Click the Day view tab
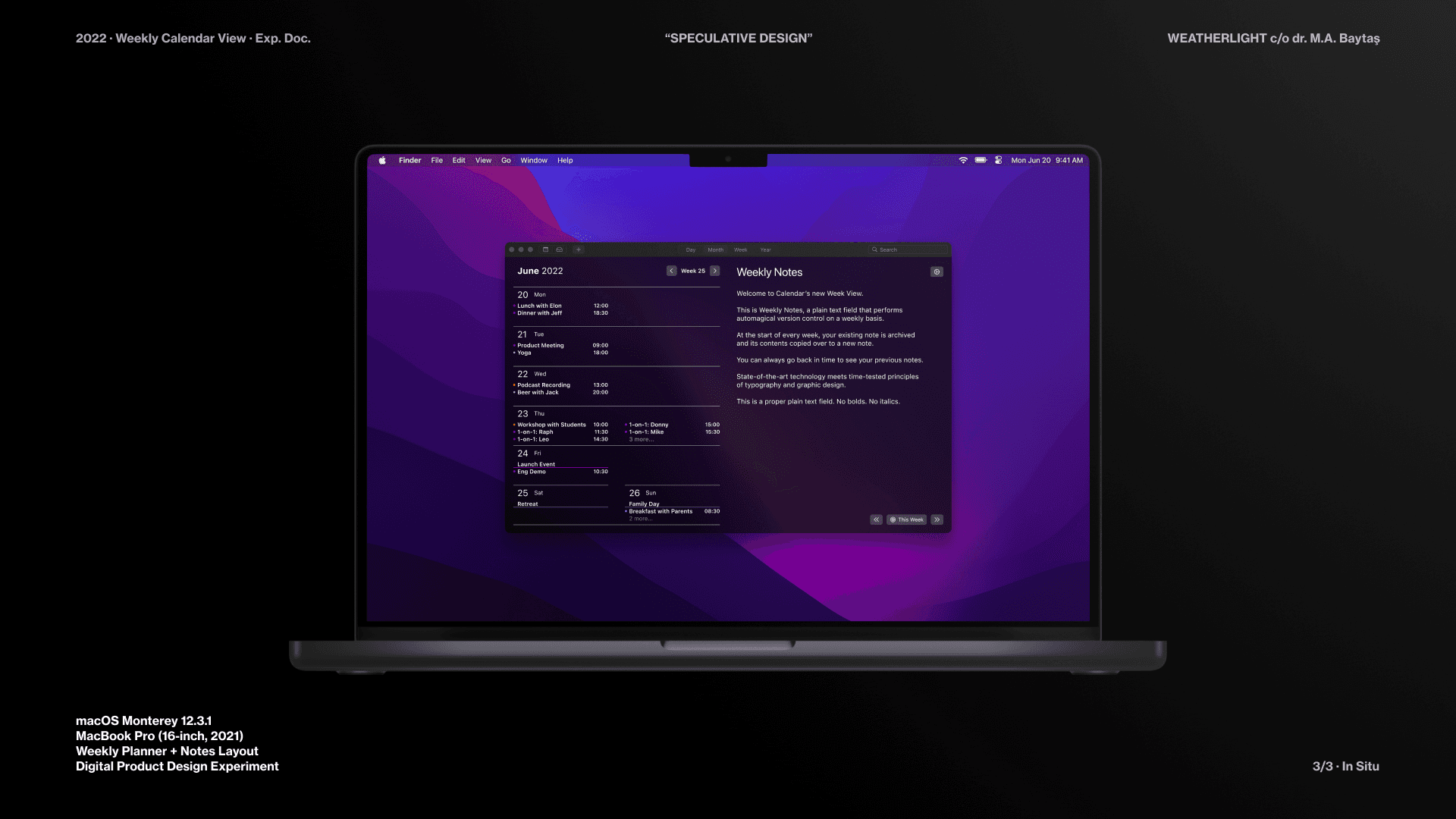1456x819 pixels. (x=691, y=249)
